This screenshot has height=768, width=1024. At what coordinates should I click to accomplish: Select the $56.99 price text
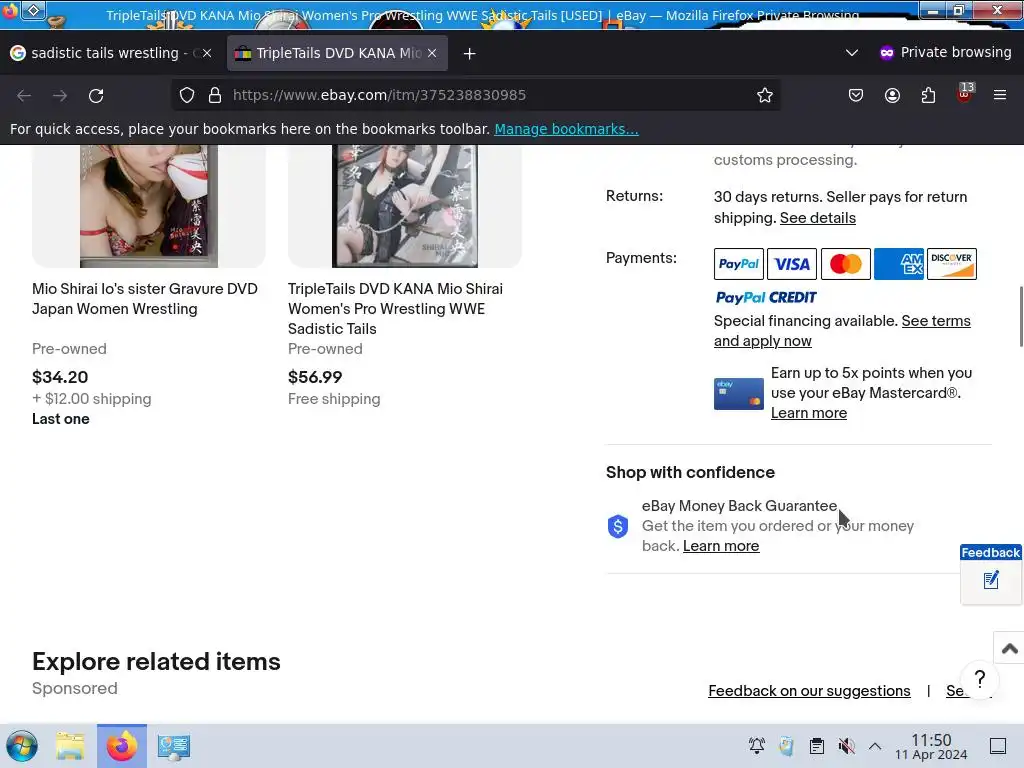pos(315,377)
